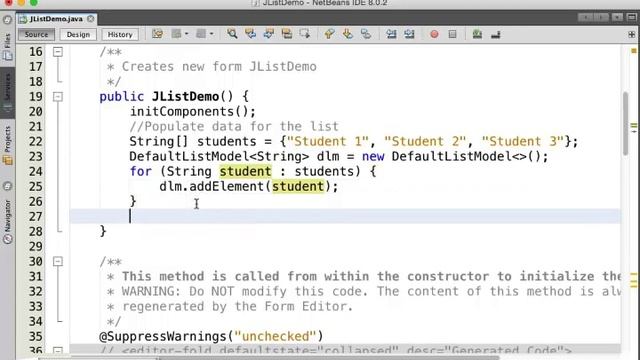This screenshot has height=360, width=640.
Task: Click on "initComponents();" call
Action: tap(193, 111)
